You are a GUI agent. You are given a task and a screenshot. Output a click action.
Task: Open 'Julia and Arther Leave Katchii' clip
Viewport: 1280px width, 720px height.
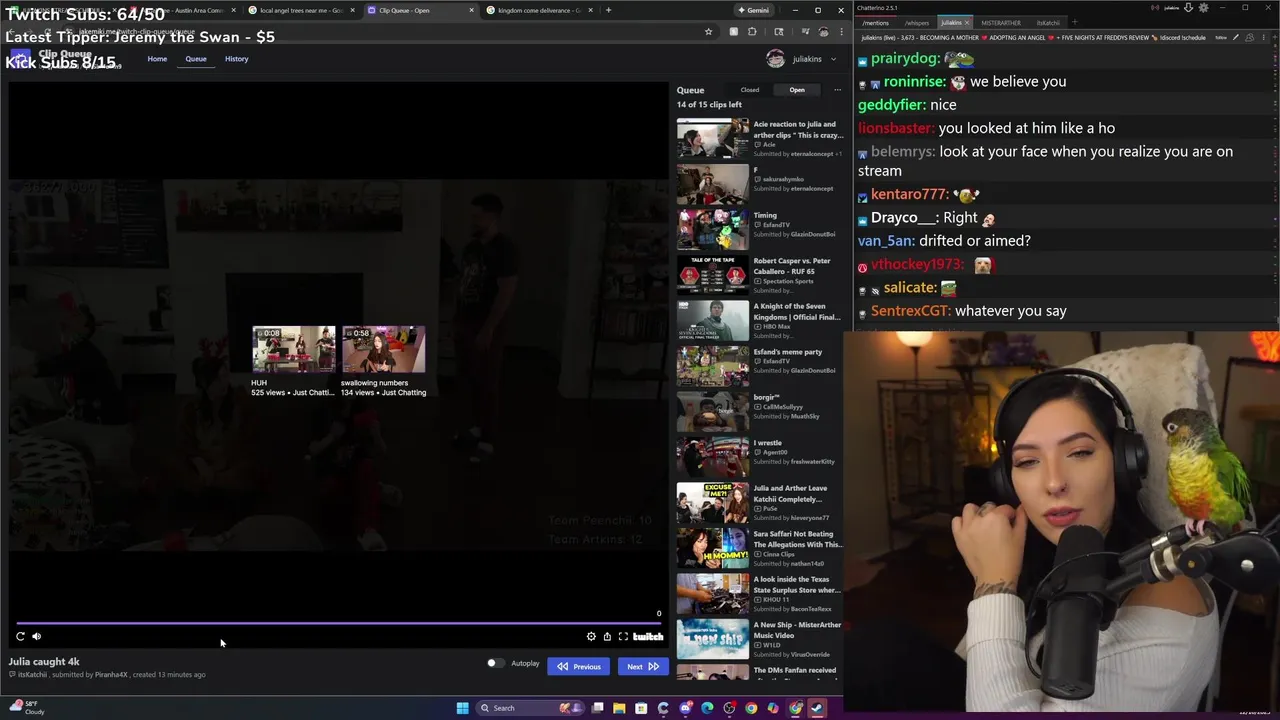coord(760,503)
